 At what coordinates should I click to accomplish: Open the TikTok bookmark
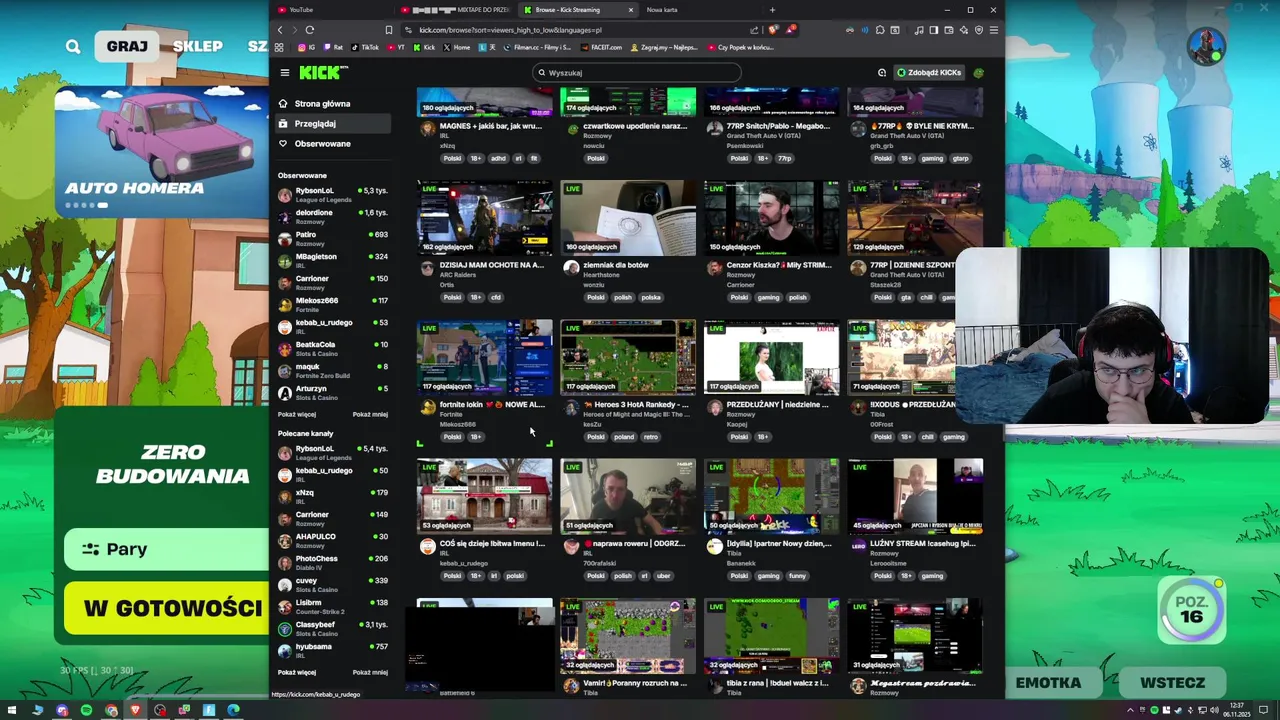365,47
